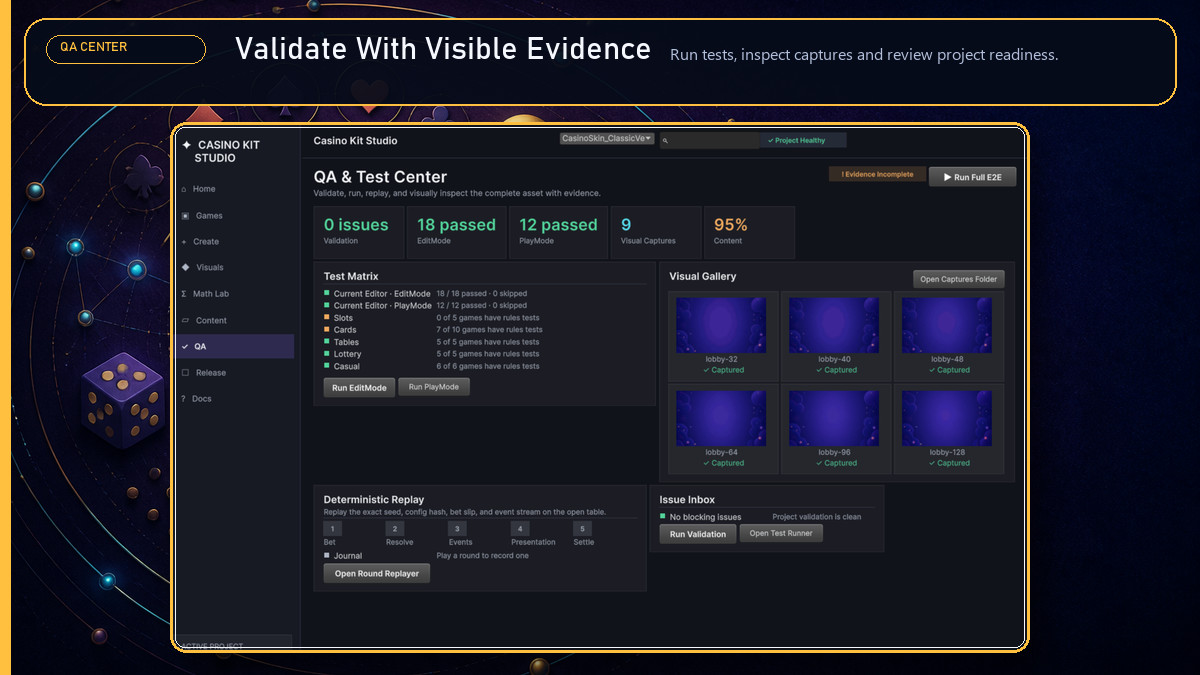Click "Play a round to record one" text
This screenshot has width=1200, height=675.
[483, 555]
